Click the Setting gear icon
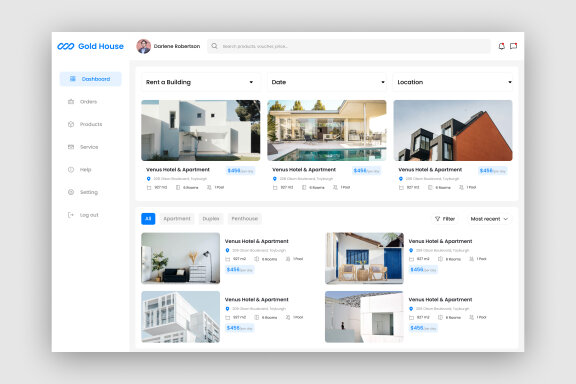The width and height of the screenshot is (576, 384). pos(71,192)
